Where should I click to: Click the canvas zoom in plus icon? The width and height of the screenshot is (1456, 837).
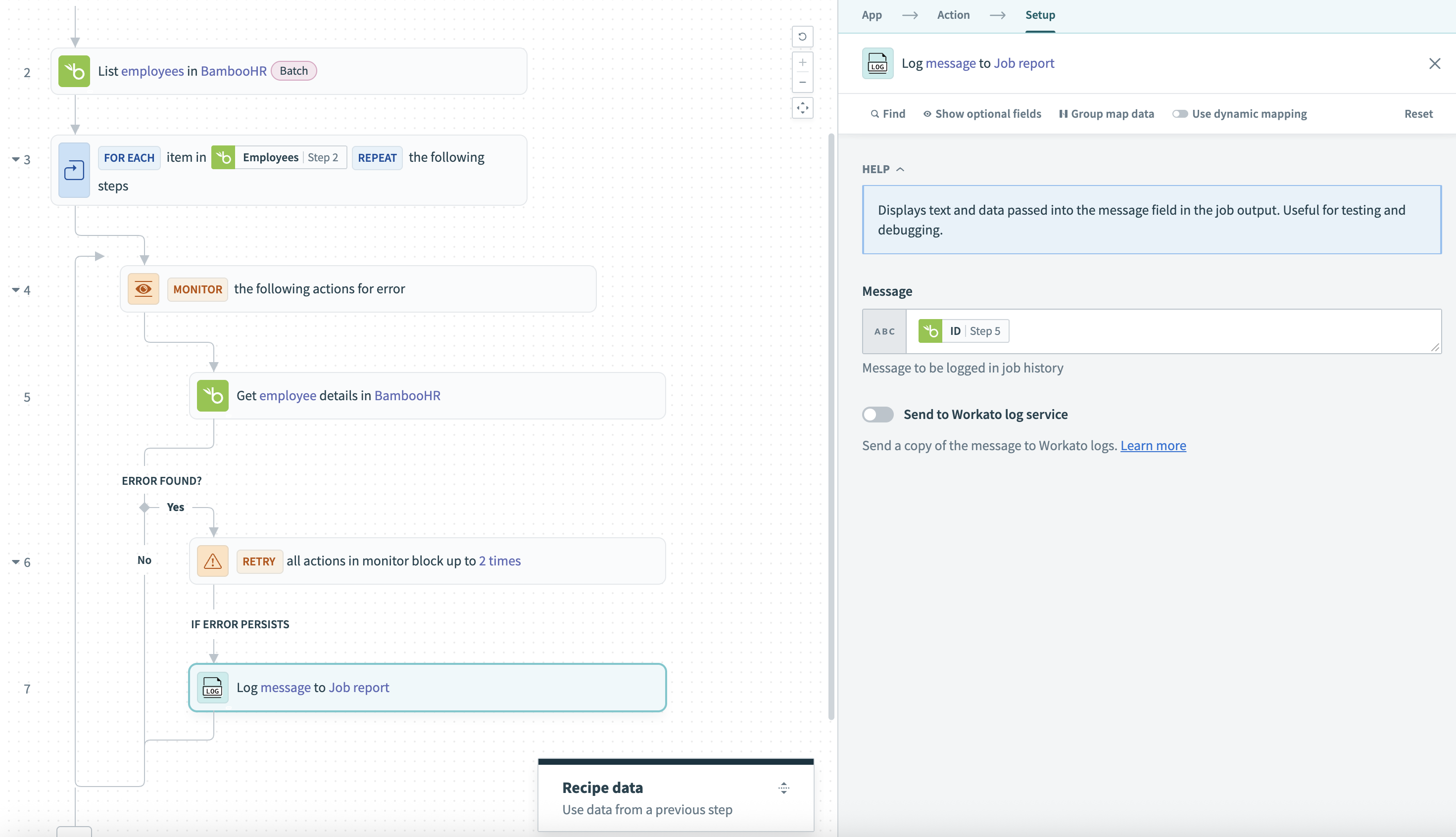pos(802,62)
